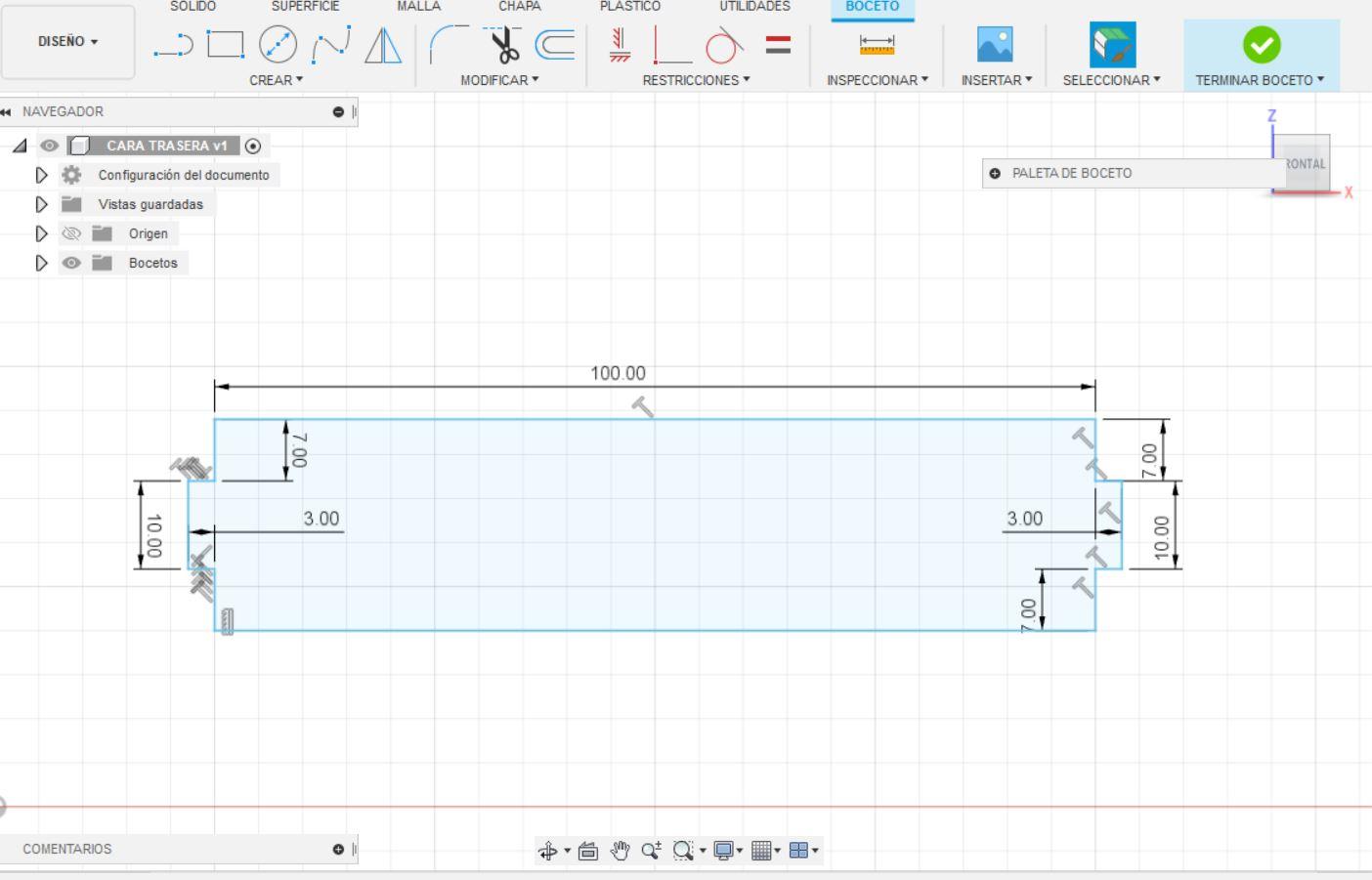Click the Zoom window/fit icon
This screenshot has height=880, width=1372.
(x=683, y=851)
